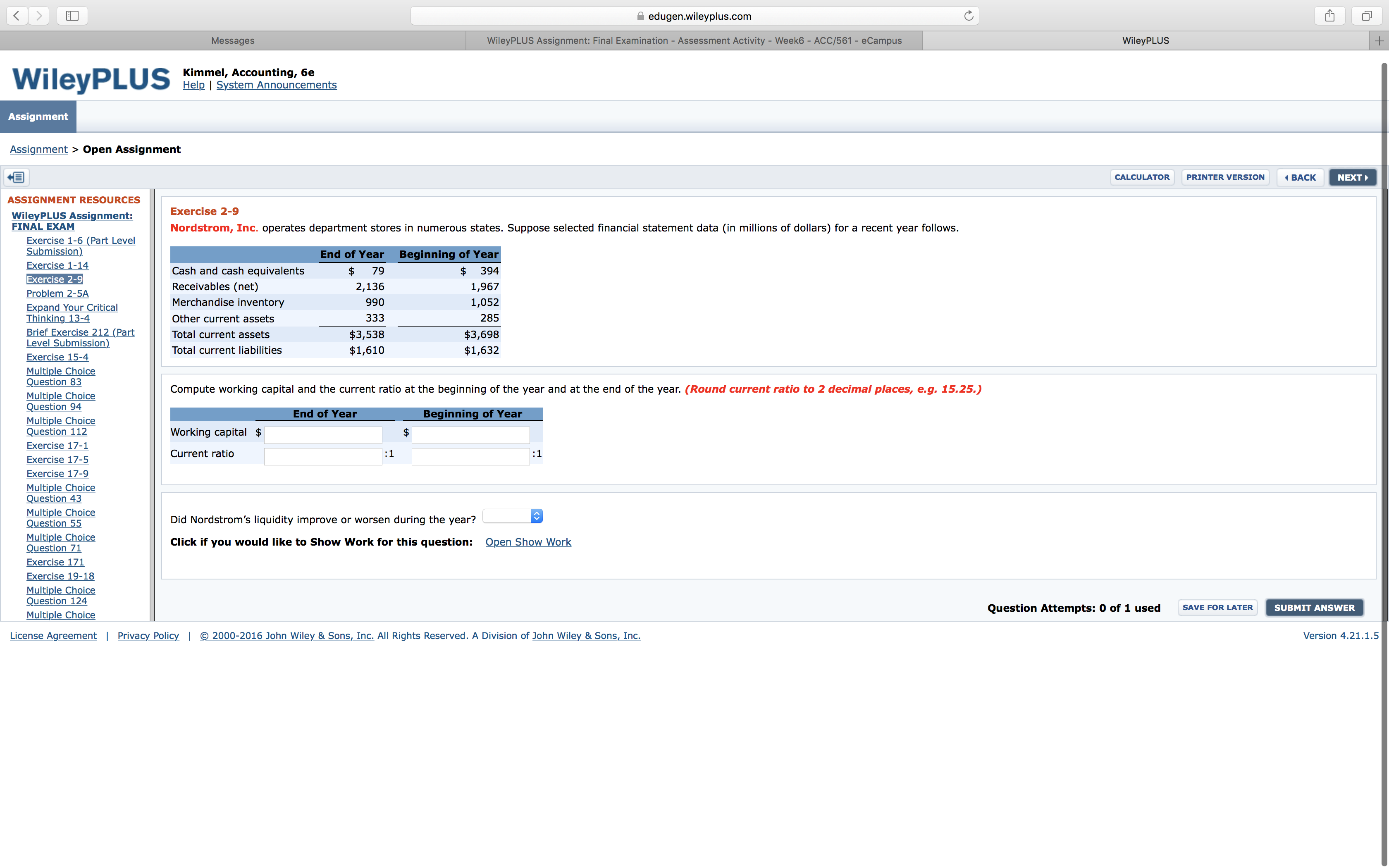Open Exercise 1-6 (Part Level Submission)
The image size is (1389, 868).
pos(81,246)
